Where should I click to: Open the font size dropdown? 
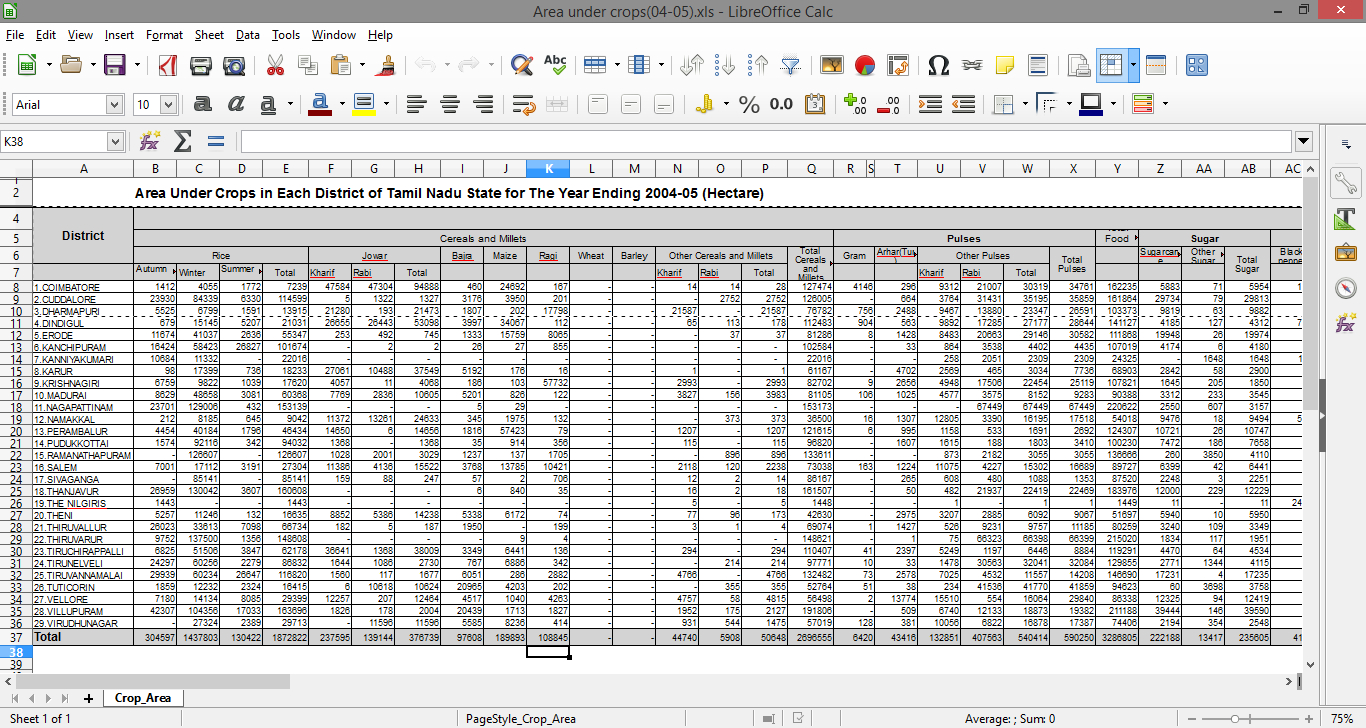pyautogui.click(x=166, y=103)
